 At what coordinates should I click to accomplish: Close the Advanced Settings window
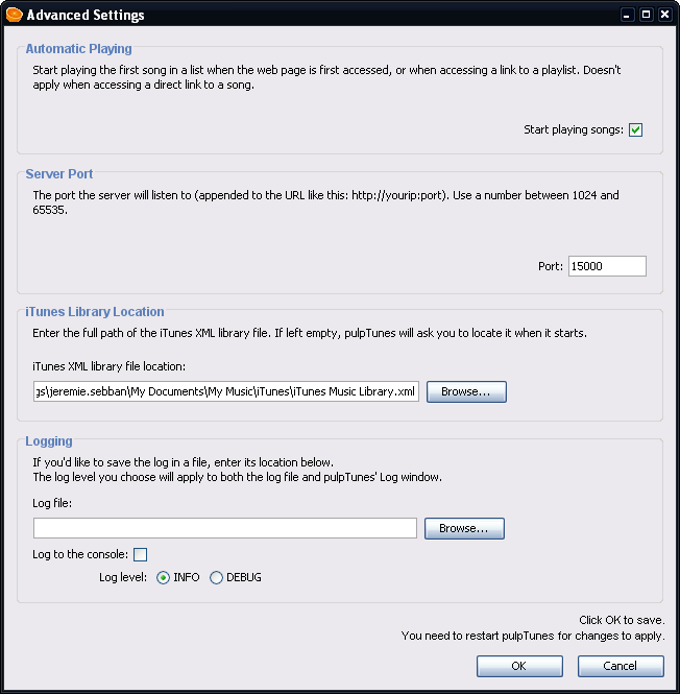pos(665,15)
